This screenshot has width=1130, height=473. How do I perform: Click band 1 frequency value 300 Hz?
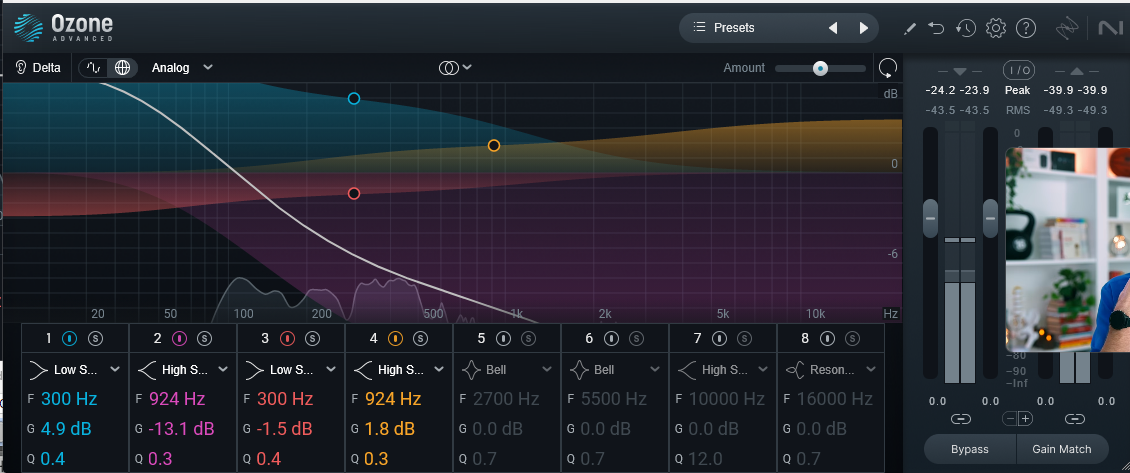coord(69,399)
